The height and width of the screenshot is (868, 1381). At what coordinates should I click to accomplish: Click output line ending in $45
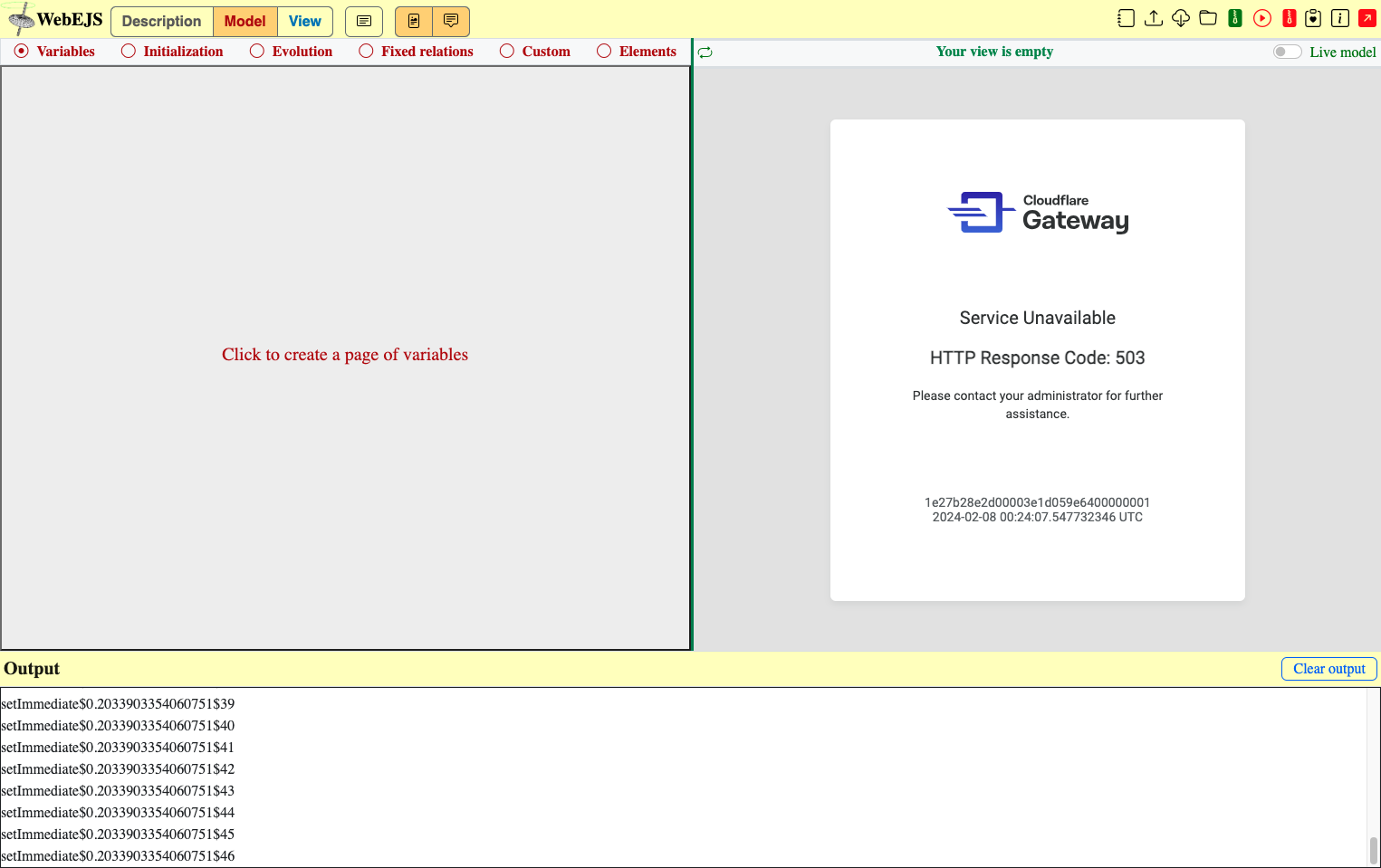pos(118,835)
